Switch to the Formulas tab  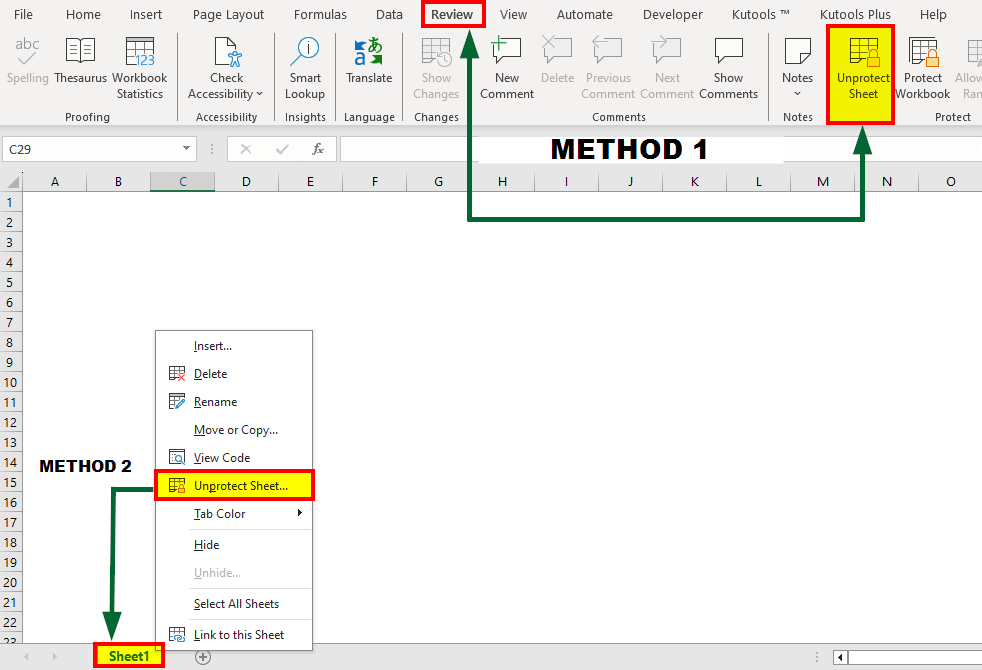[x=320, y=14]
